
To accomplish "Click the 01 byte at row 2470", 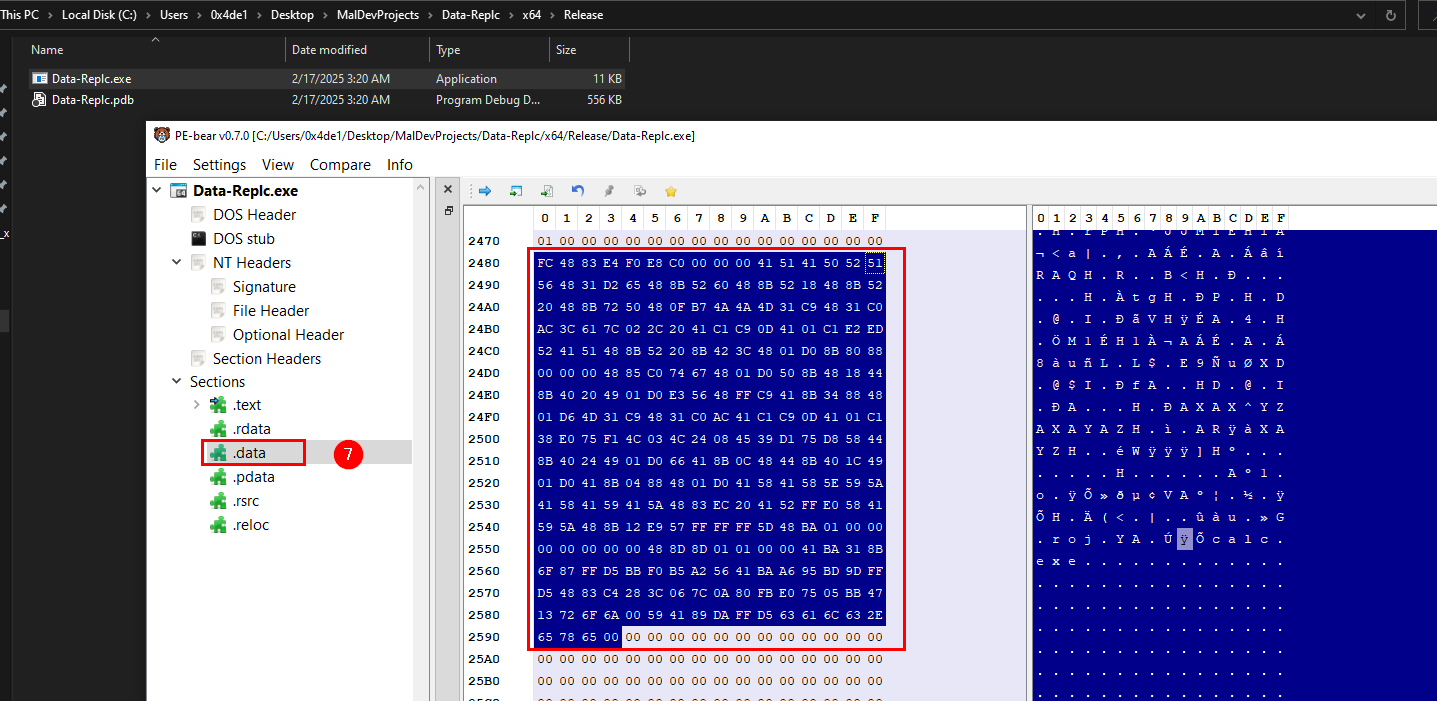I will 545,241.
